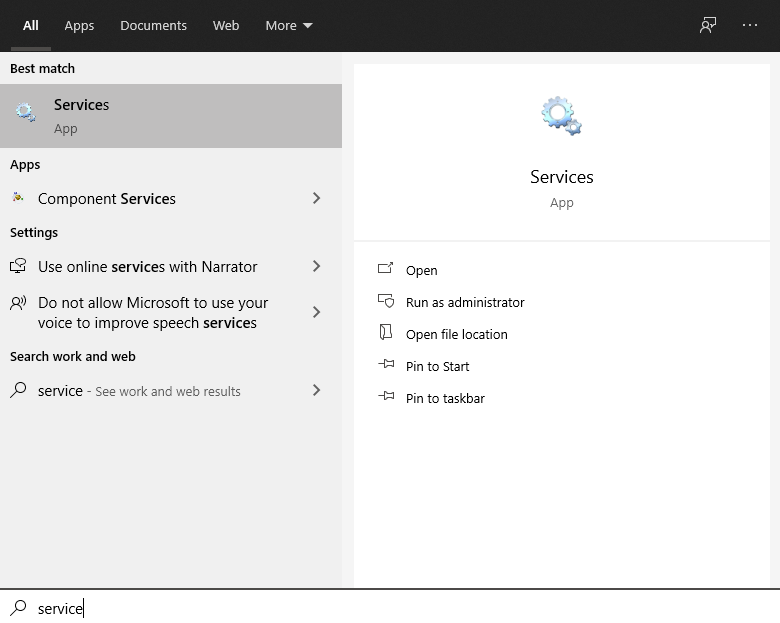Click the large Services gear icon

point(561,116)
